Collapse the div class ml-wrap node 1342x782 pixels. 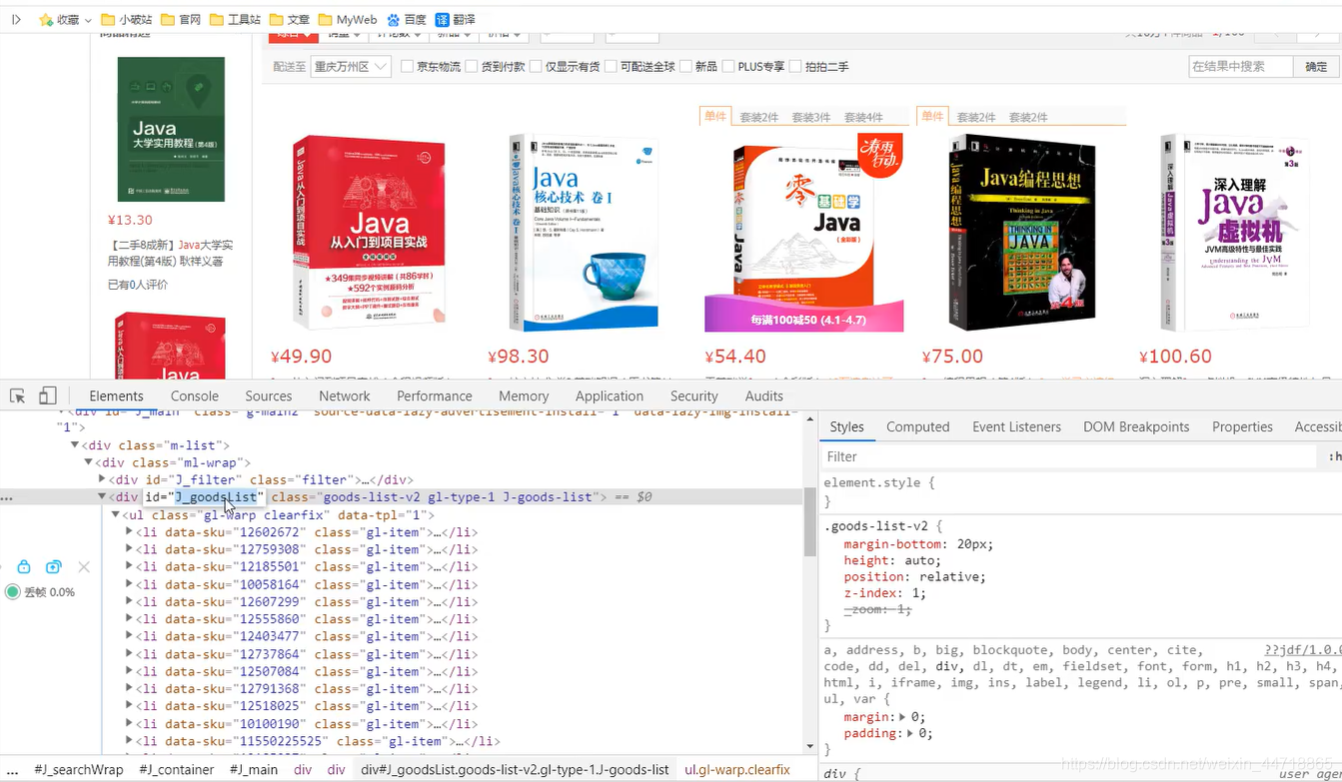[x=88, y=463]
